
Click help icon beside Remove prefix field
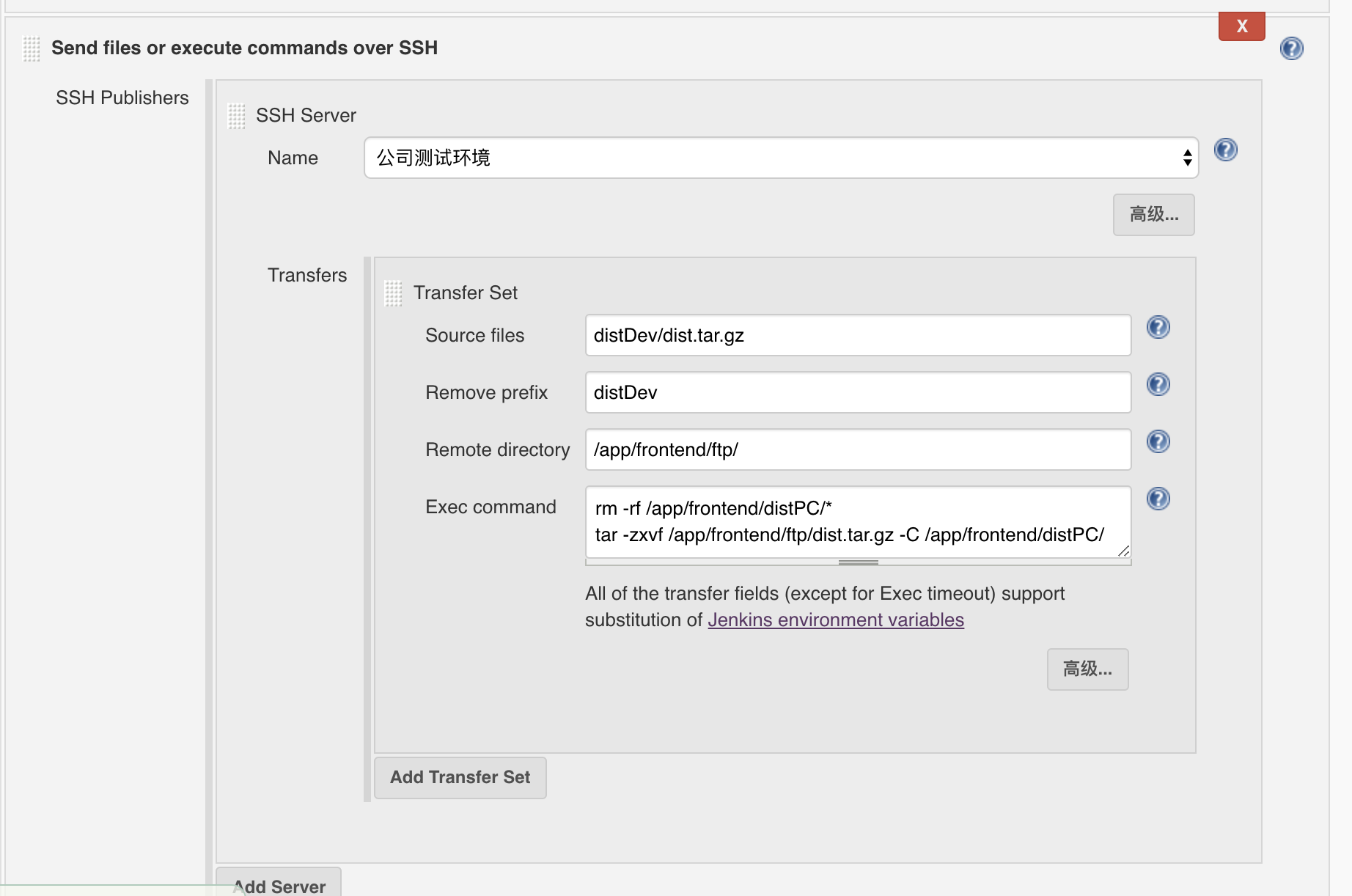point(1158,384)
